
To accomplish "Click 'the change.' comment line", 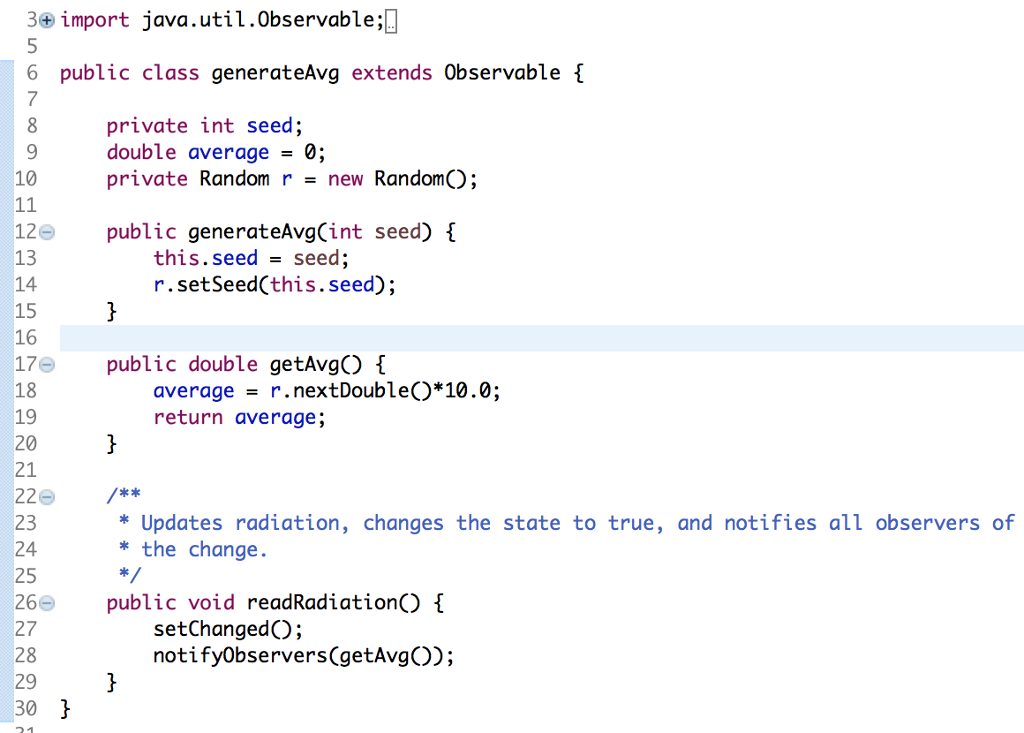I will pyautogui.click(x=193, y=549).
